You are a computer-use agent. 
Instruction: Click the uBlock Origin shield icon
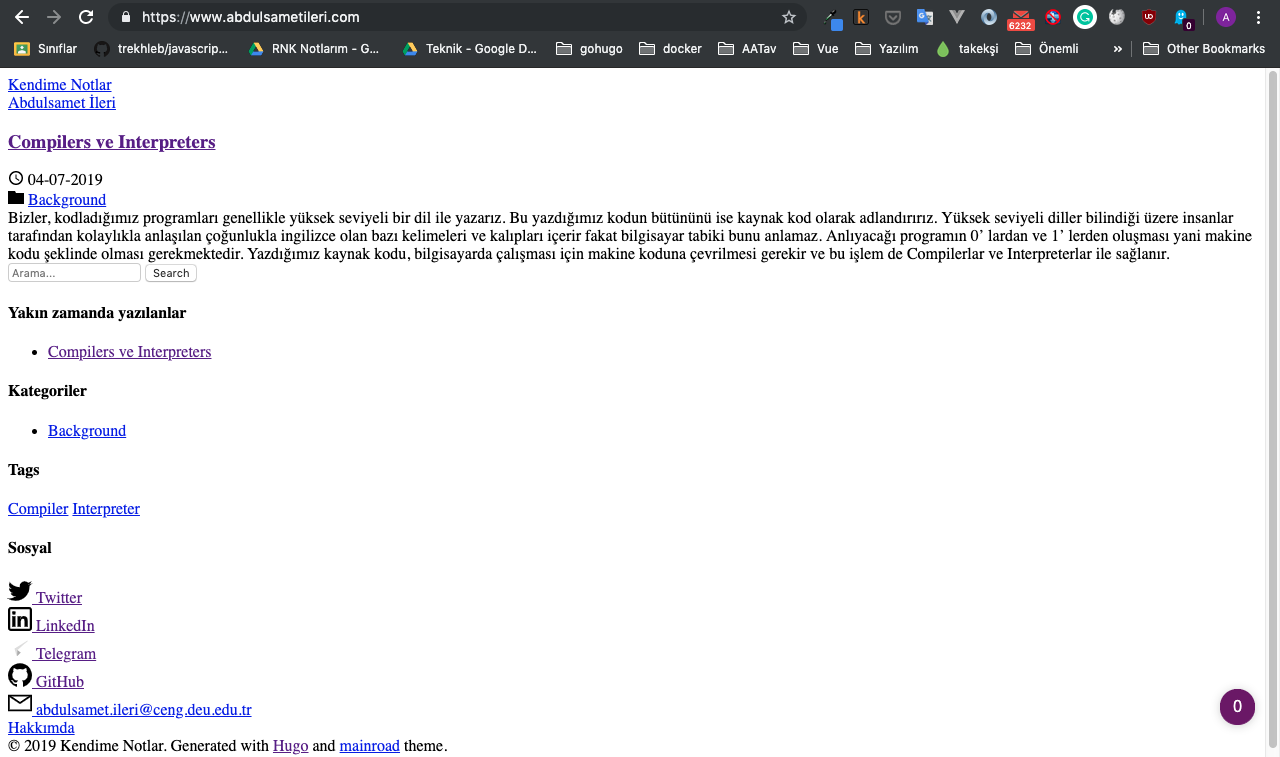click(1148, 17)
